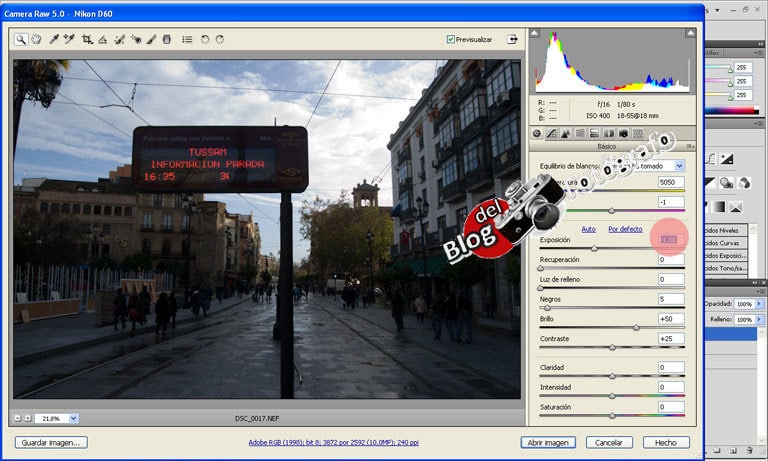
Task: Click the Brillo slider handle
Action: (636, 327)
